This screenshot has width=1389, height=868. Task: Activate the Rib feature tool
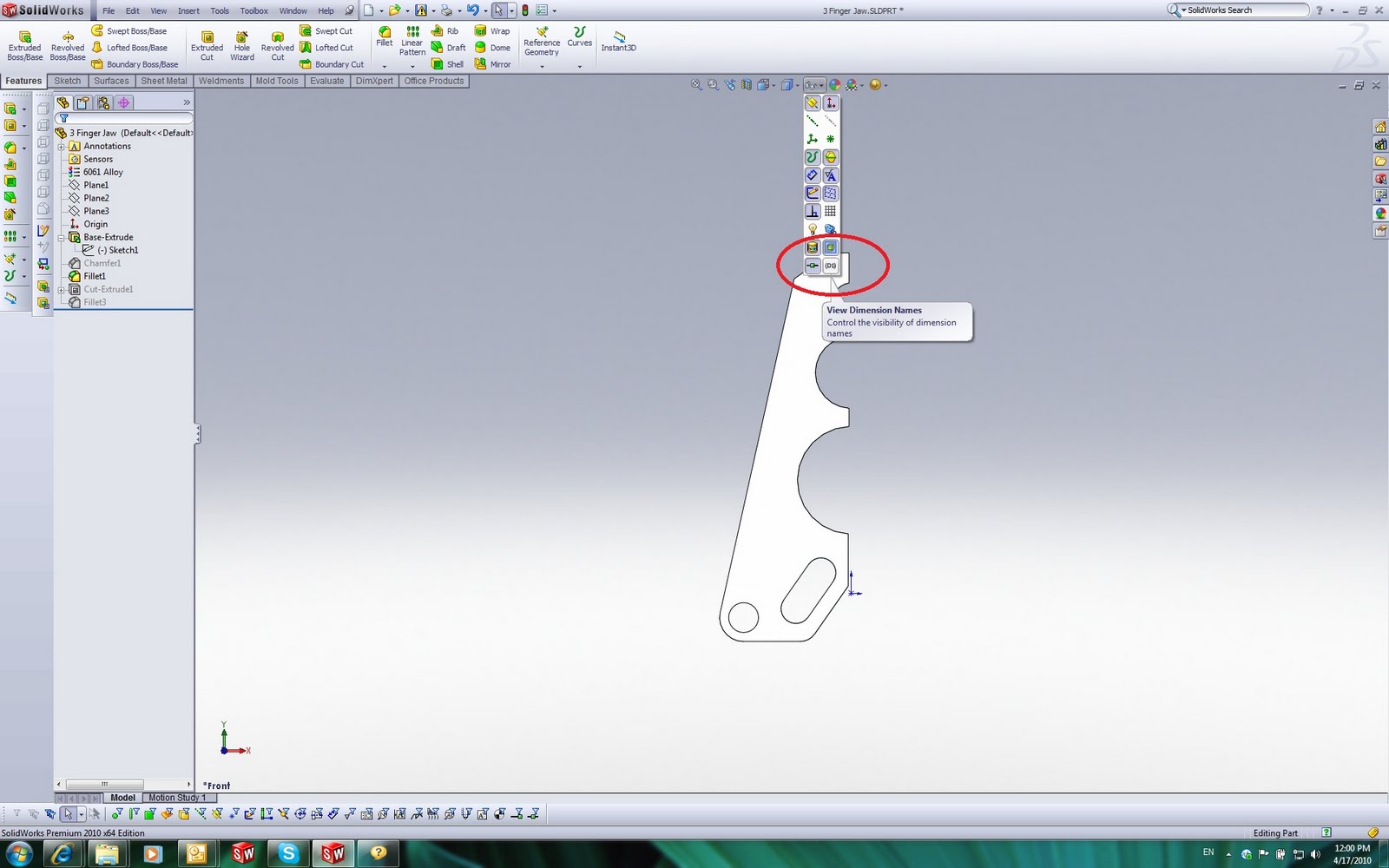[445, 31]
